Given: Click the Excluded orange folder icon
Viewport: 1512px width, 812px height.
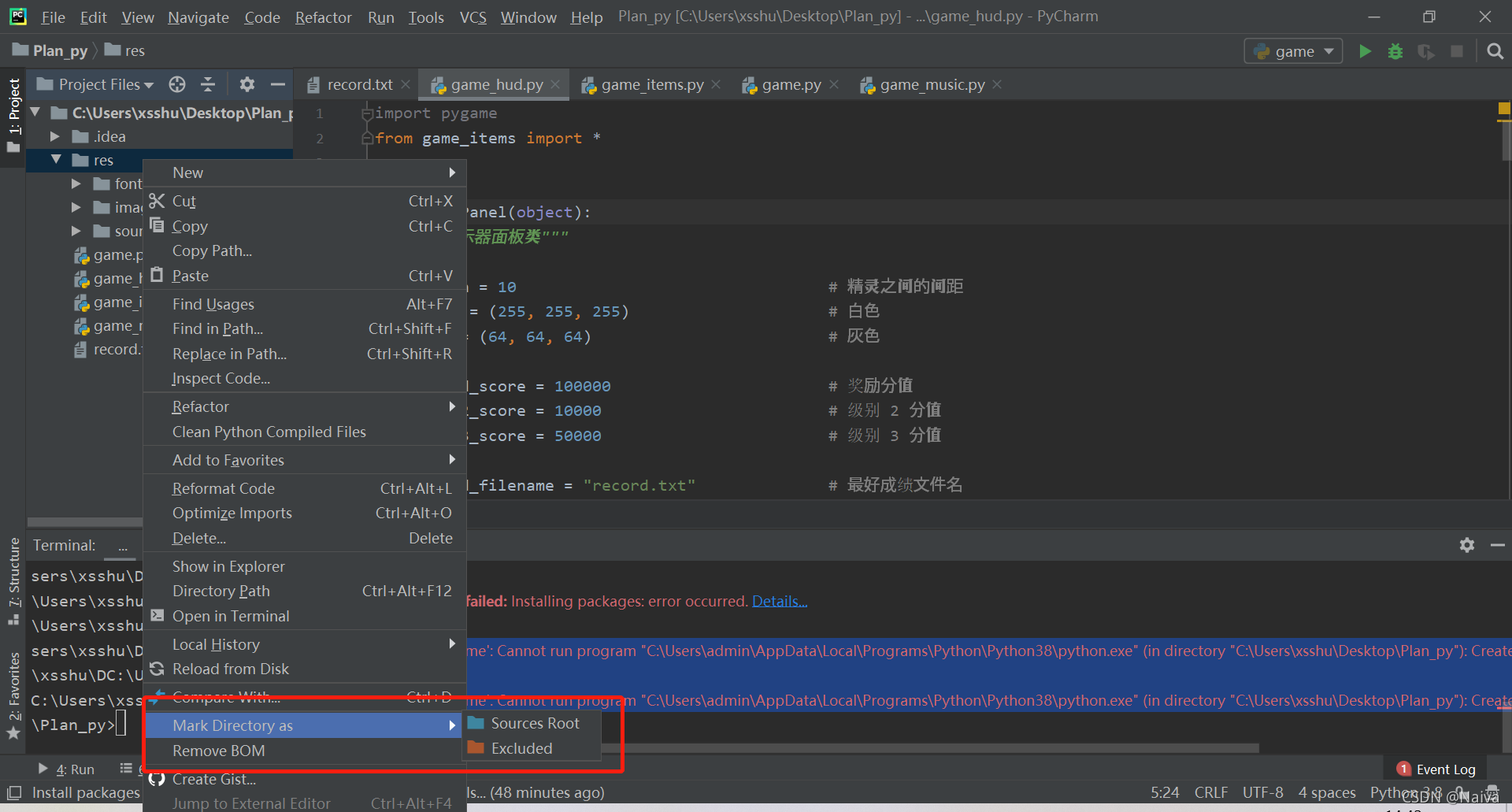Looking at the screenshot, I should point(476,747).
